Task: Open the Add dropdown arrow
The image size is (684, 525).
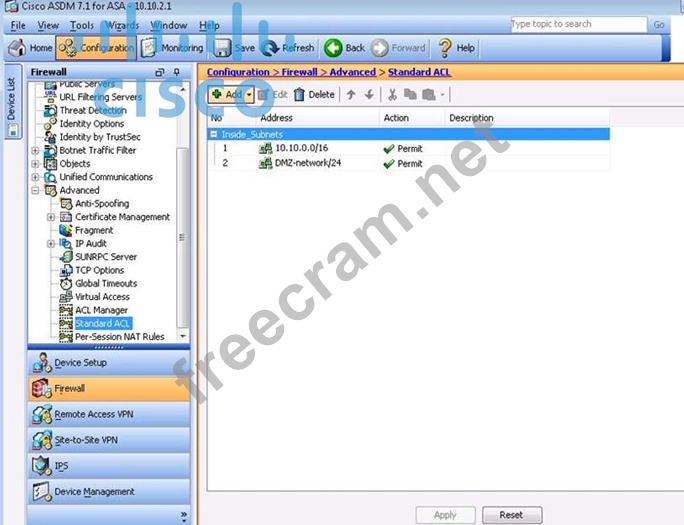Action: [249, 94]
